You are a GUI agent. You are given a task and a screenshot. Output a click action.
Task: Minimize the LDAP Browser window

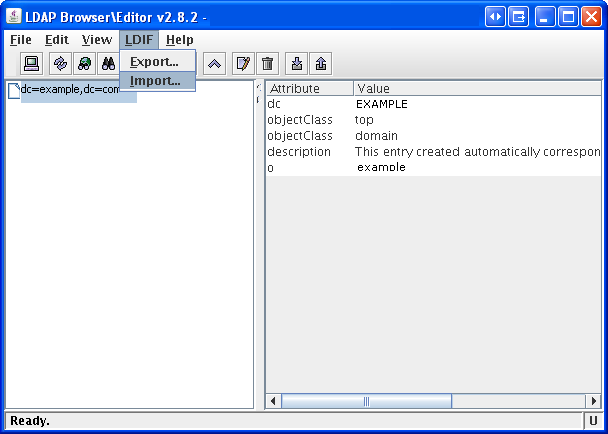[545, 17]
